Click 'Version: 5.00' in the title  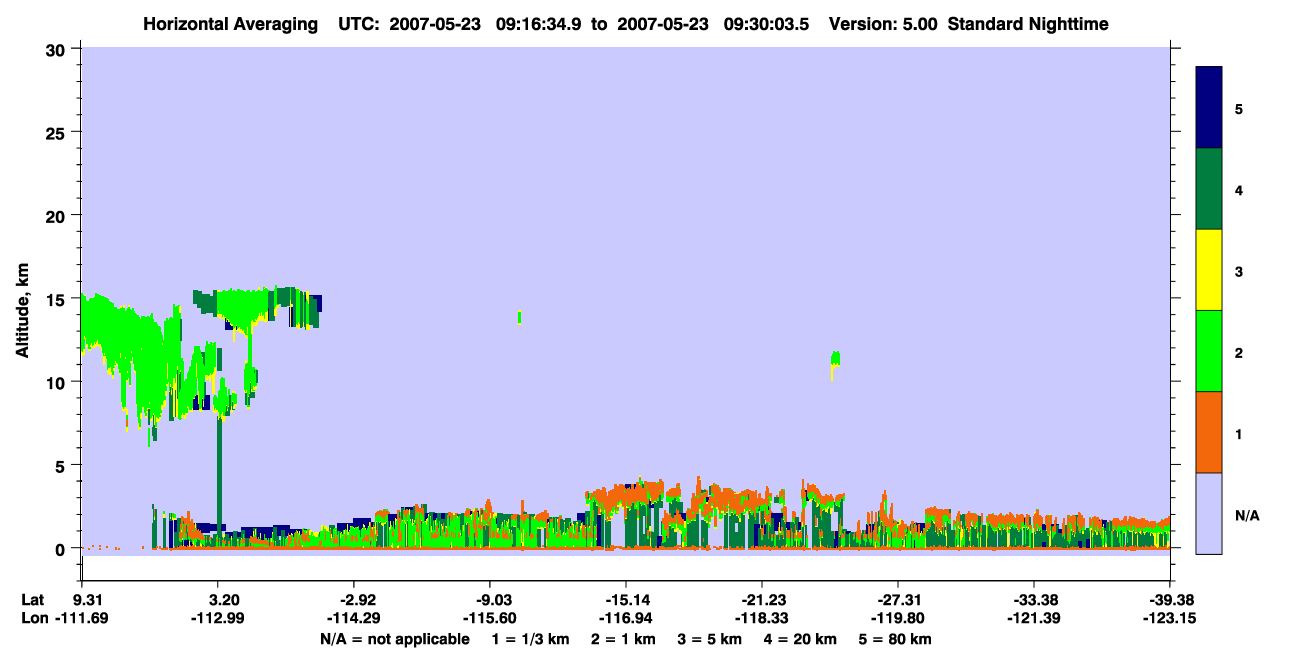(883, 24)
